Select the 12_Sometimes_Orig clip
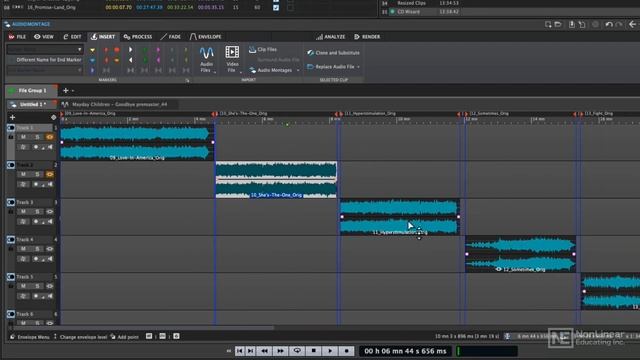This screenshot has height=360, width=640. pyautogui.click(x=520, y=254)
